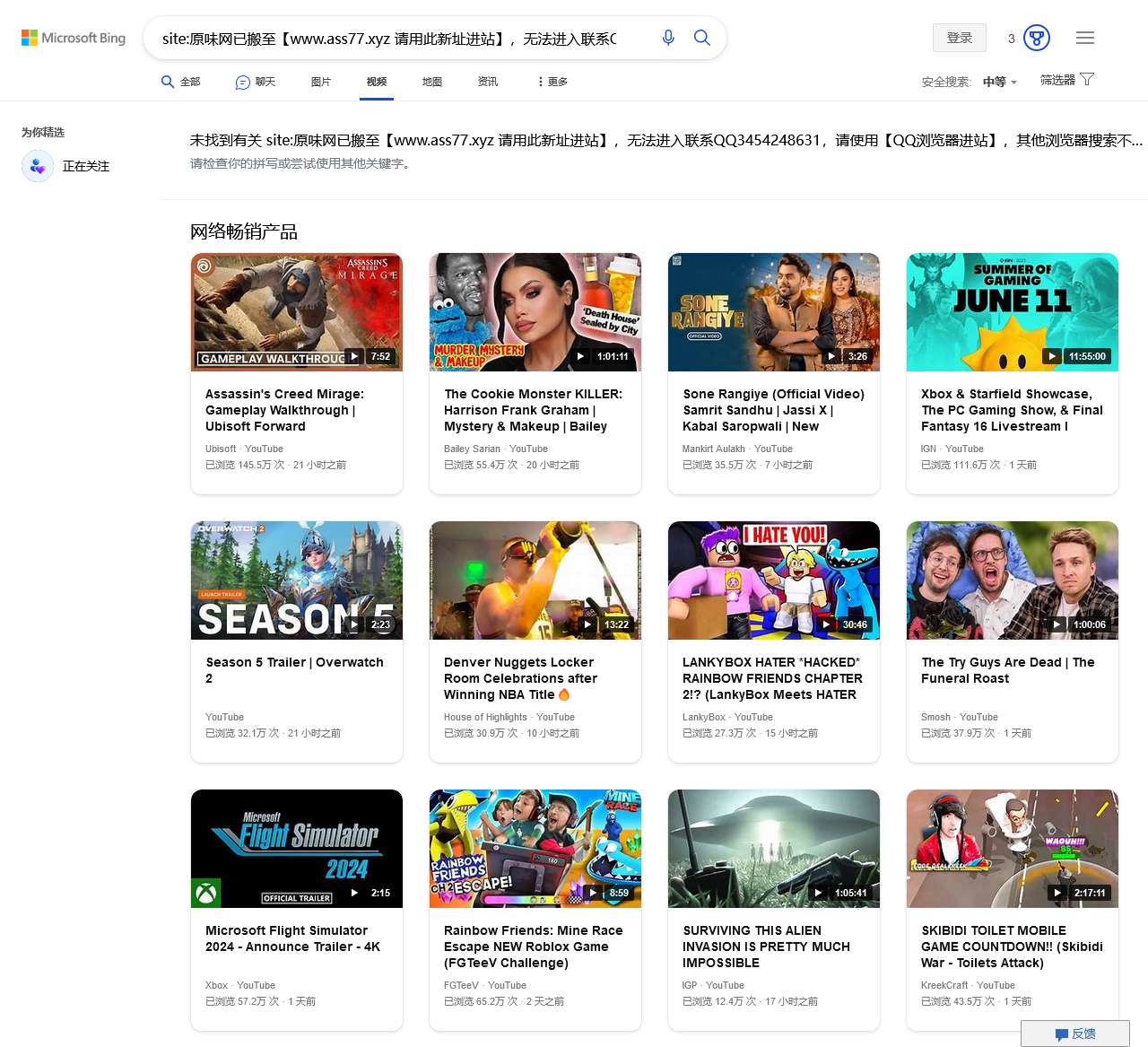This screenshot has height=1047, width=1148.
Task: Click play icon on 1:05:41 duration badge
Action: tap(818, 893)
